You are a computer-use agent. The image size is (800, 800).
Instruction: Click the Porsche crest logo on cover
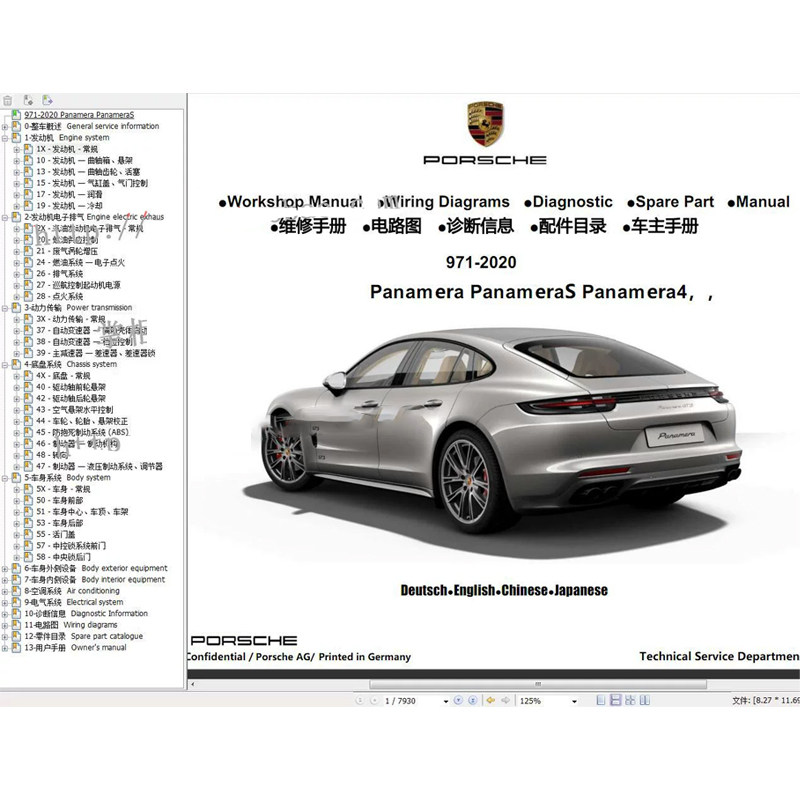(485, 124)
